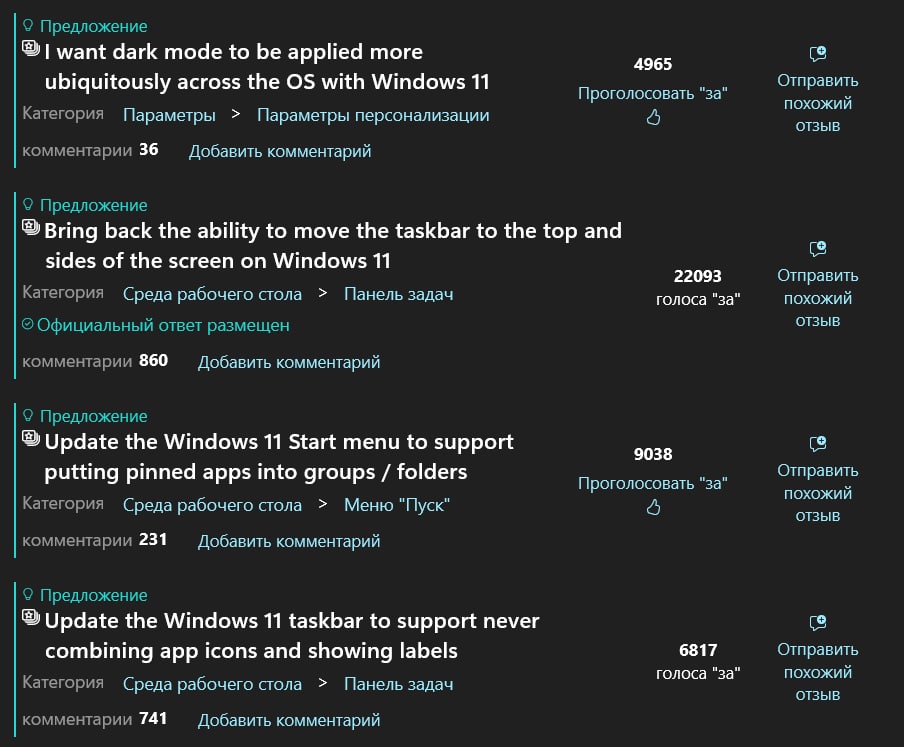Click the vote count 6817
The height and width of the screenshot is (747, 904).
click(698, 650)
